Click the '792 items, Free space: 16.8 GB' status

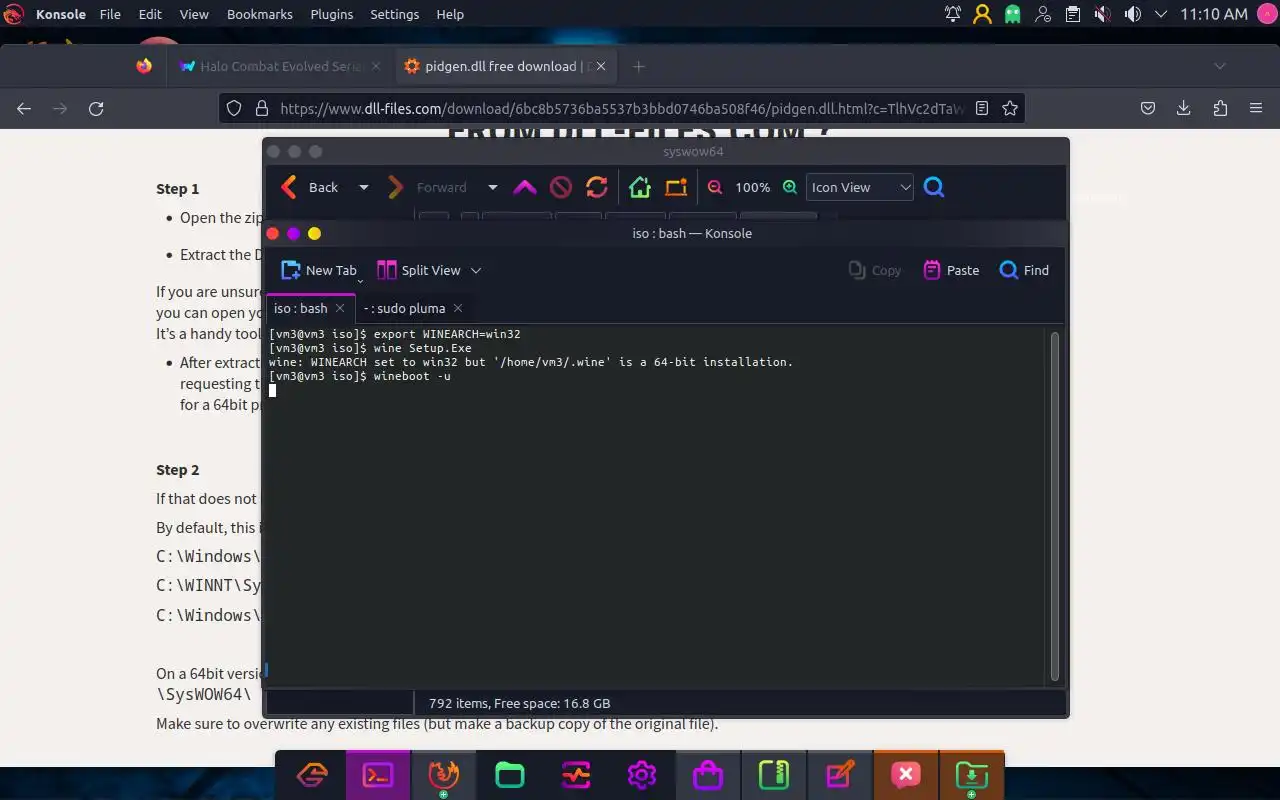(519, 703)
